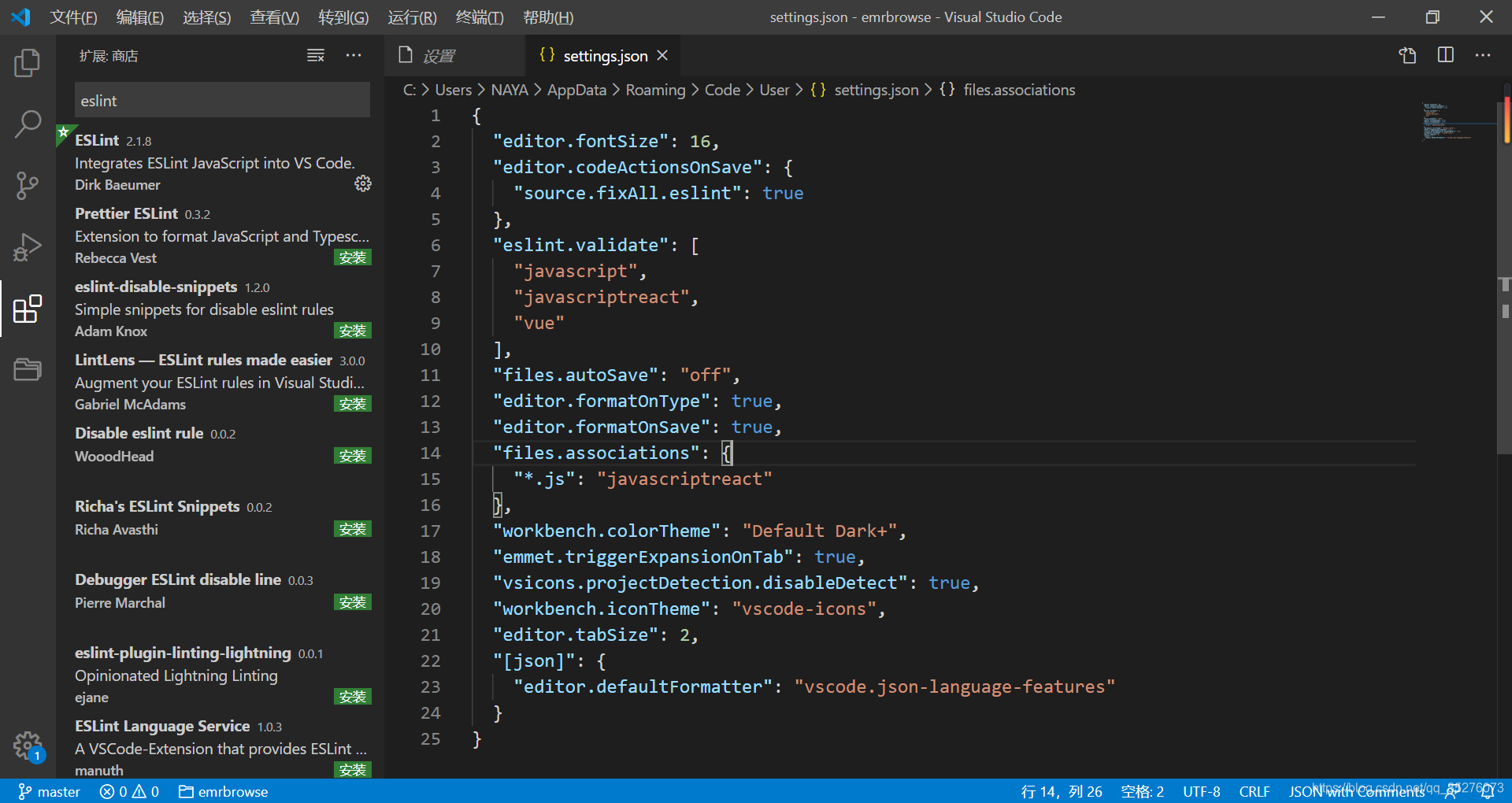Close the settings.json tab
Image resolution: width=1512 pixels, height=803 pixels.
click(662, 55)
